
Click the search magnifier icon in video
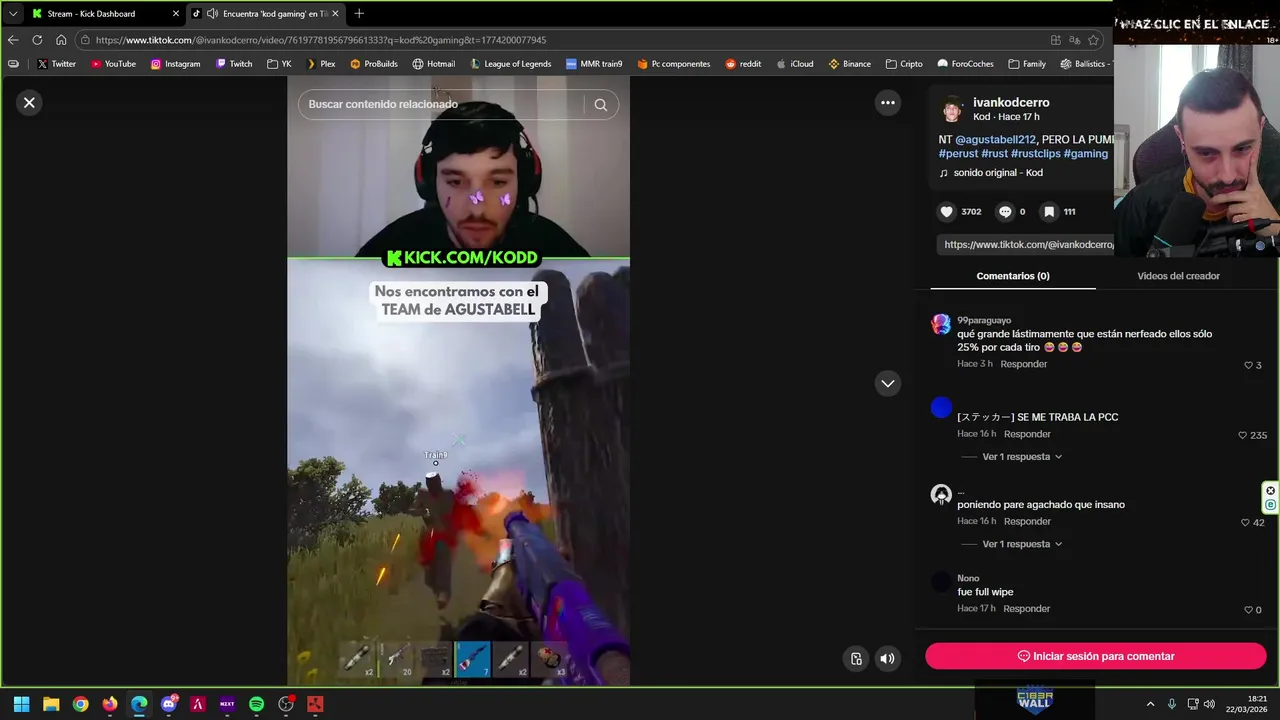[x=600, y=104]
